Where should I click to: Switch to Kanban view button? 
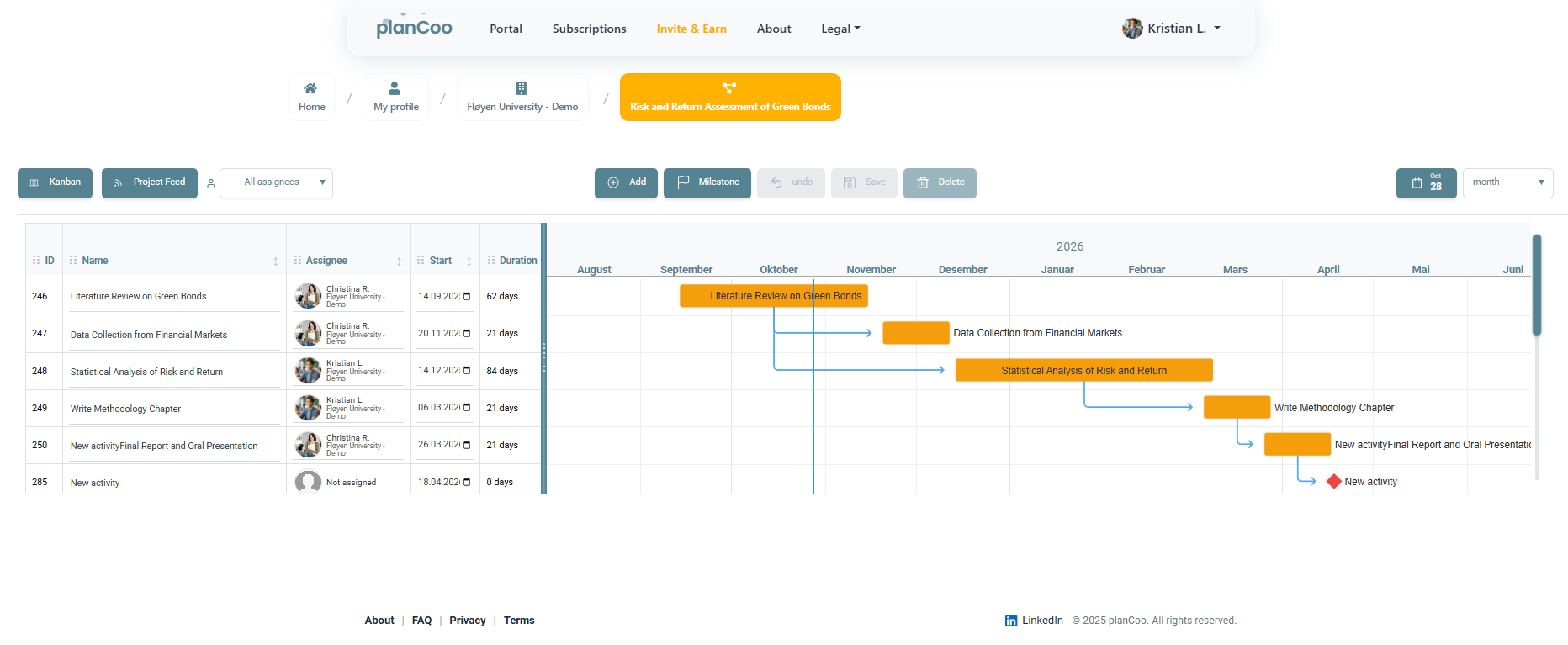(x=56, y=182)
